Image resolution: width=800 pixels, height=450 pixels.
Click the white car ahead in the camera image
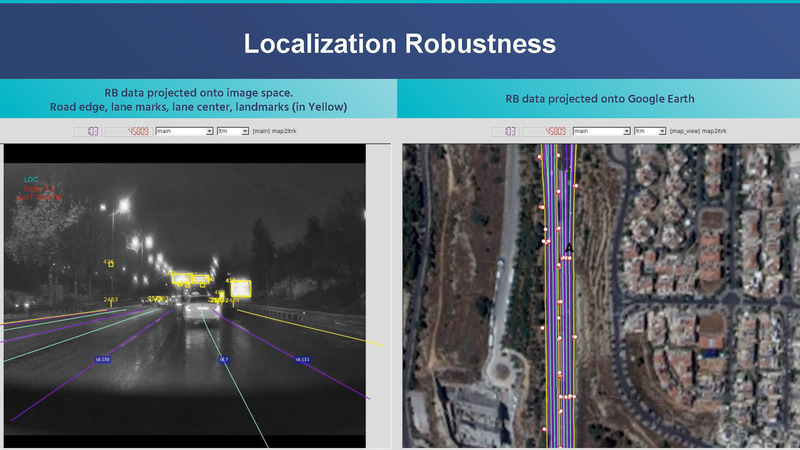202,310
